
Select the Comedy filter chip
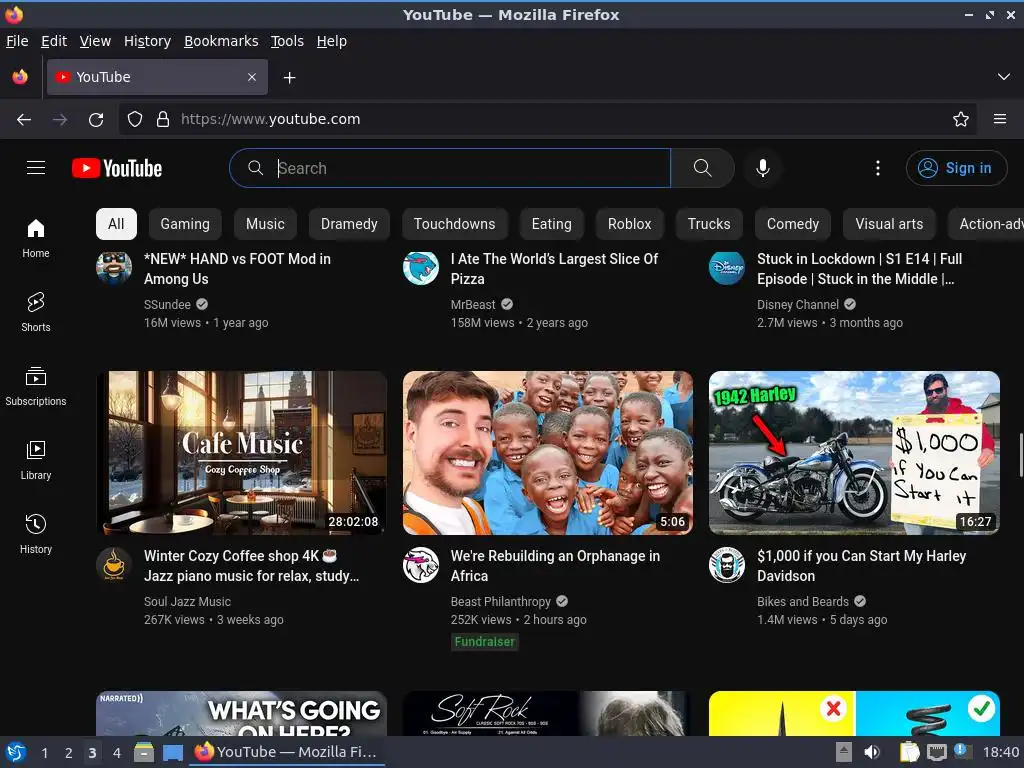click(x=793, y=224)
